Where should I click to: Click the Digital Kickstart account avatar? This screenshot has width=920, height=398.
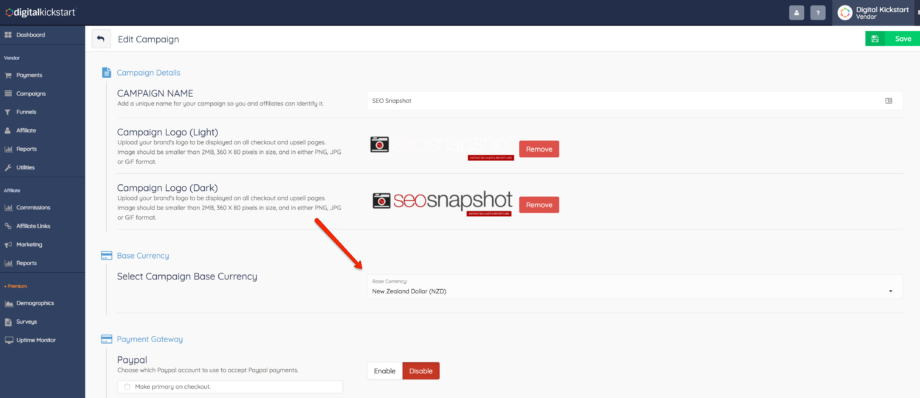tap(845, 12)
